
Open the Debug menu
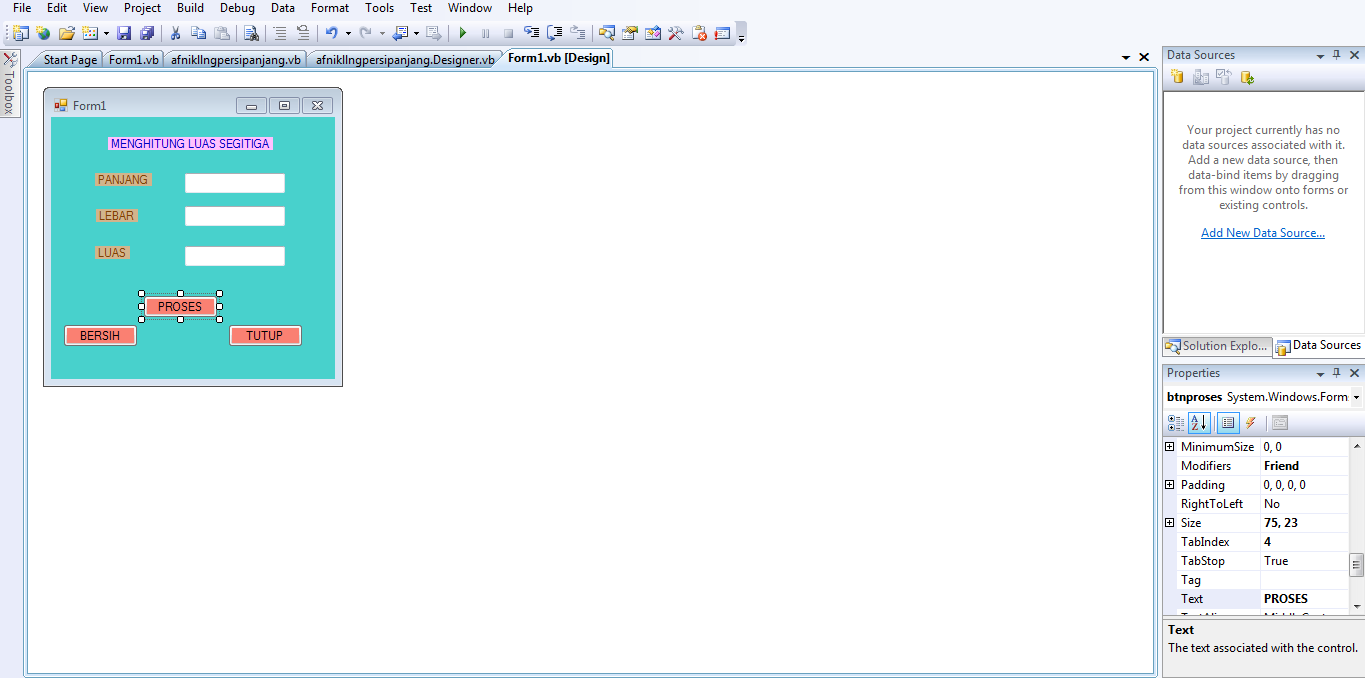pos(237,8)
